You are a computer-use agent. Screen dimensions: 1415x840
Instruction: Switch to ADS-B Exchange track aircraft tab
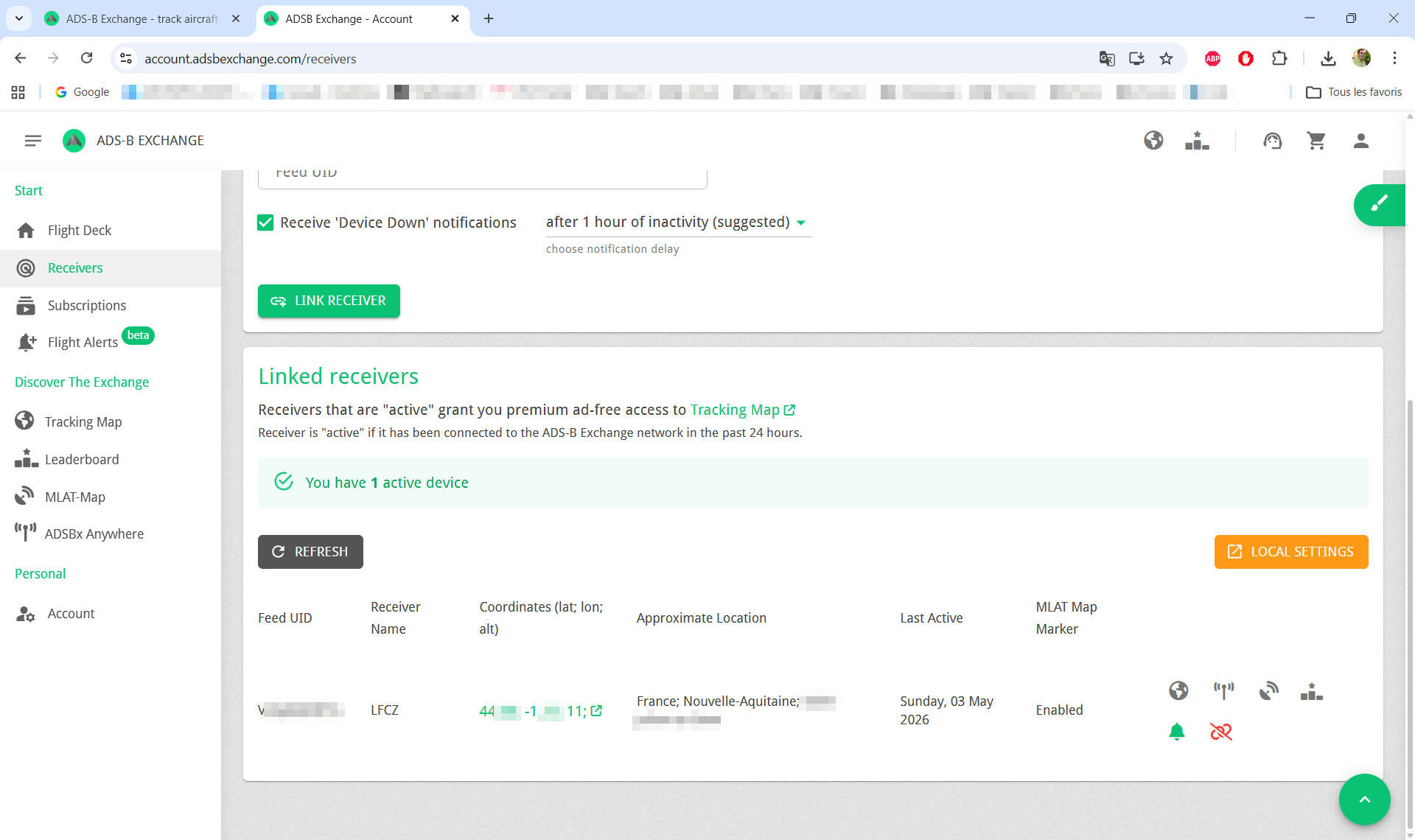pos(141,18)
